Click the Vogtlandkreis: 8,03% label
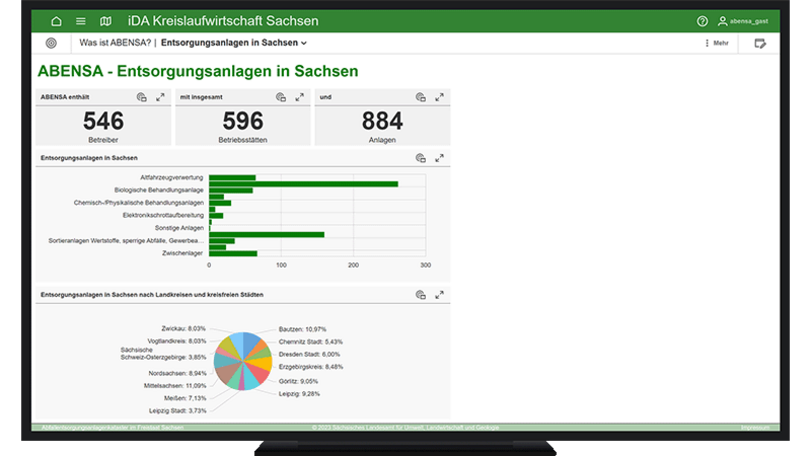810x456 pixels. click(x=177, y=341)
